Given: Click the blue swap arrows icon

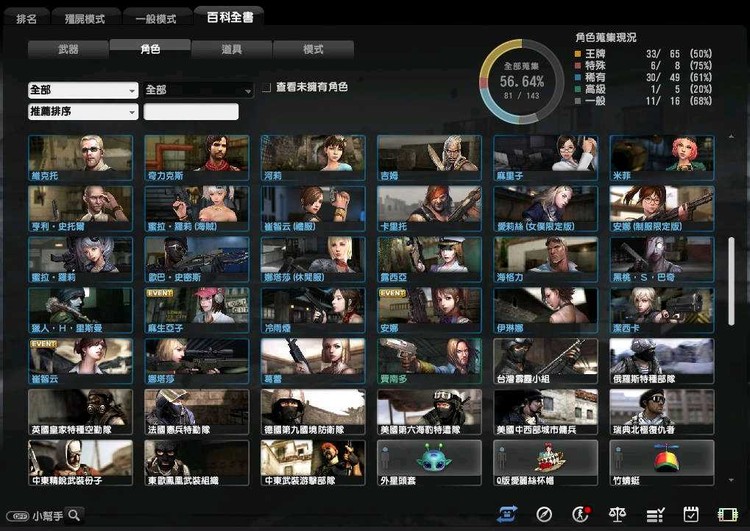Looking at the screenshot, I should click(507, 514).
